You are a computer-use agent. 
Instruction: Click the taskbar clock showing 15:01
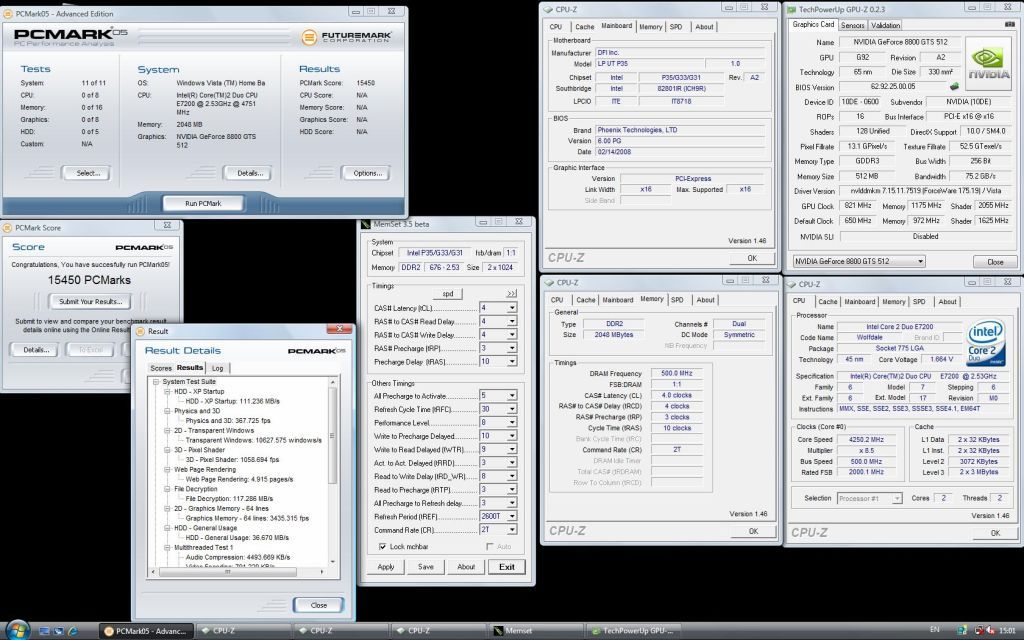coord(1007,631)
